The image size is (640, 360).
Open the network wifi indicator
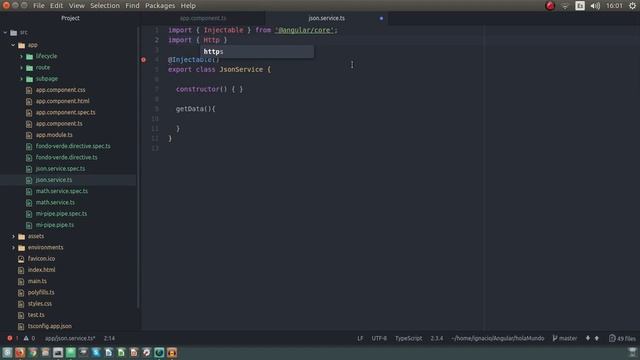click(564, 6)
